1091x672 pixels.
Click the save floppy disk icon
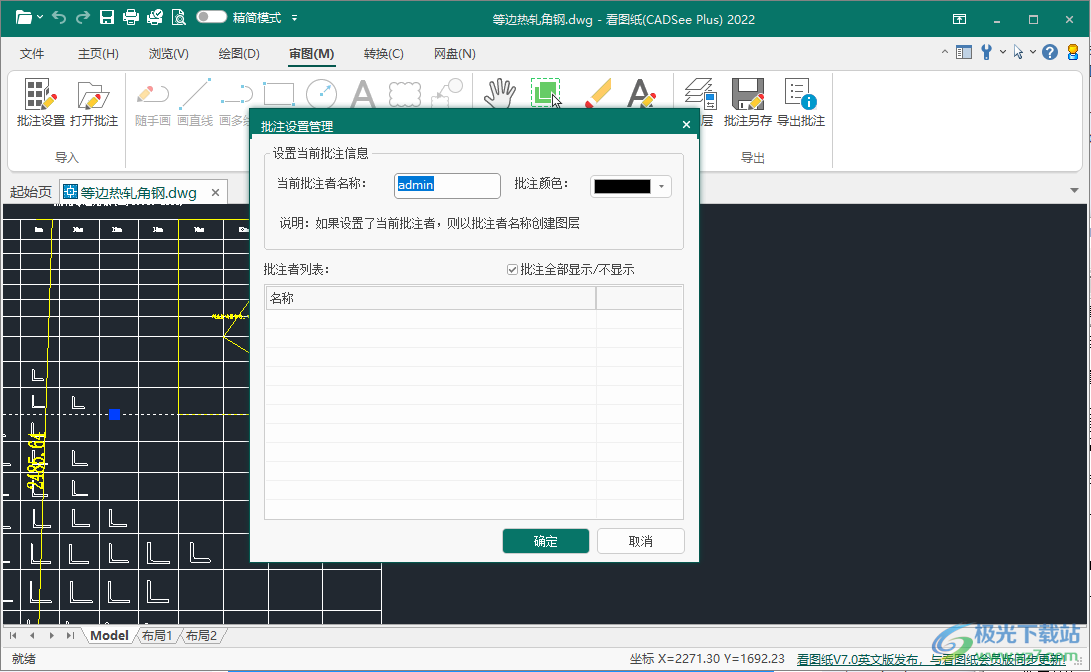coord(106,17)
